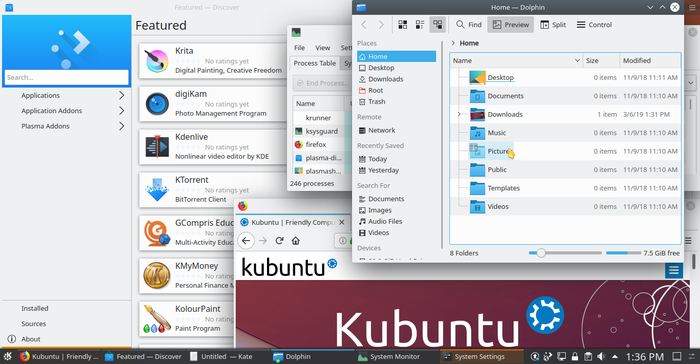Open volume control in system tray

[601, 356]
